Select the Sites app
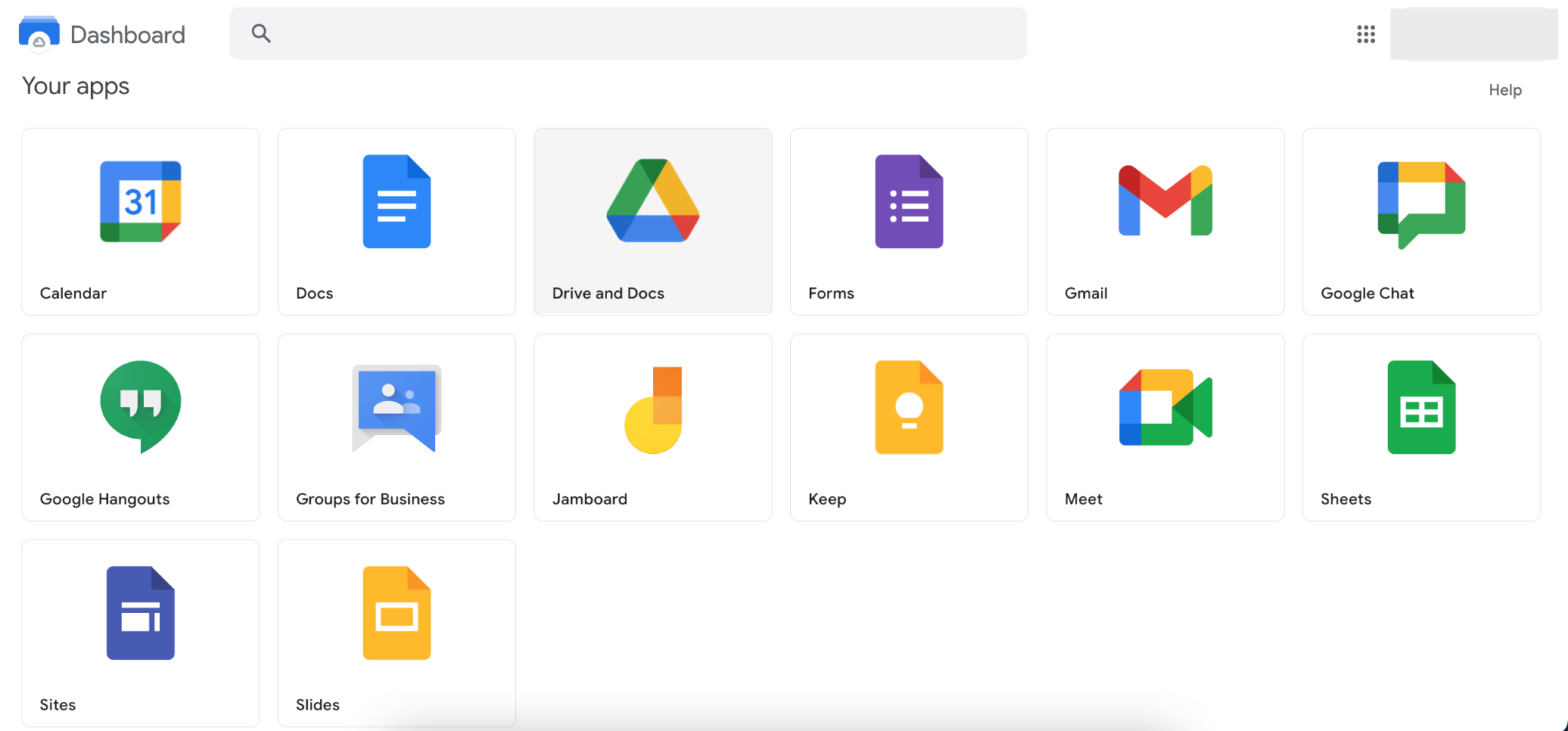 point(140,633)
